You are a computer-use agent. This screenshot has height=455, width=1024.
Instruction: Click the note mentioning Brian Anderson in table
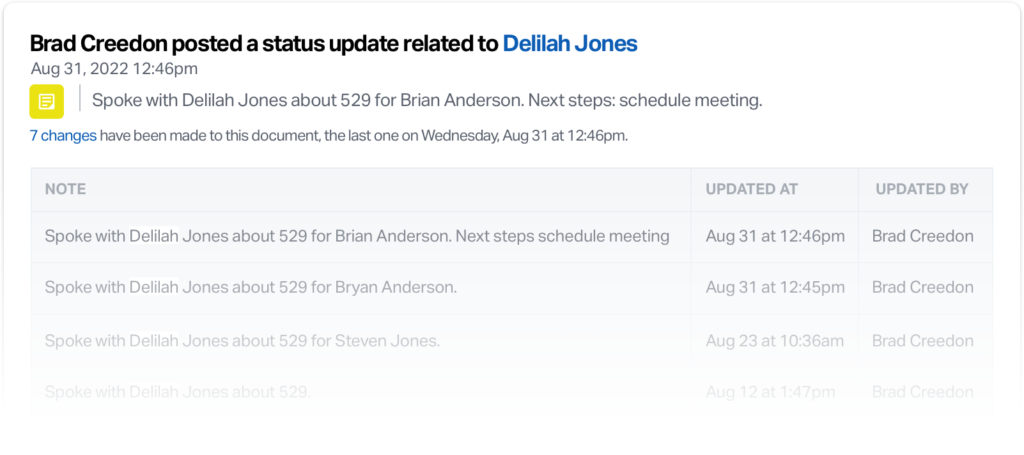(x=357, y=236)
